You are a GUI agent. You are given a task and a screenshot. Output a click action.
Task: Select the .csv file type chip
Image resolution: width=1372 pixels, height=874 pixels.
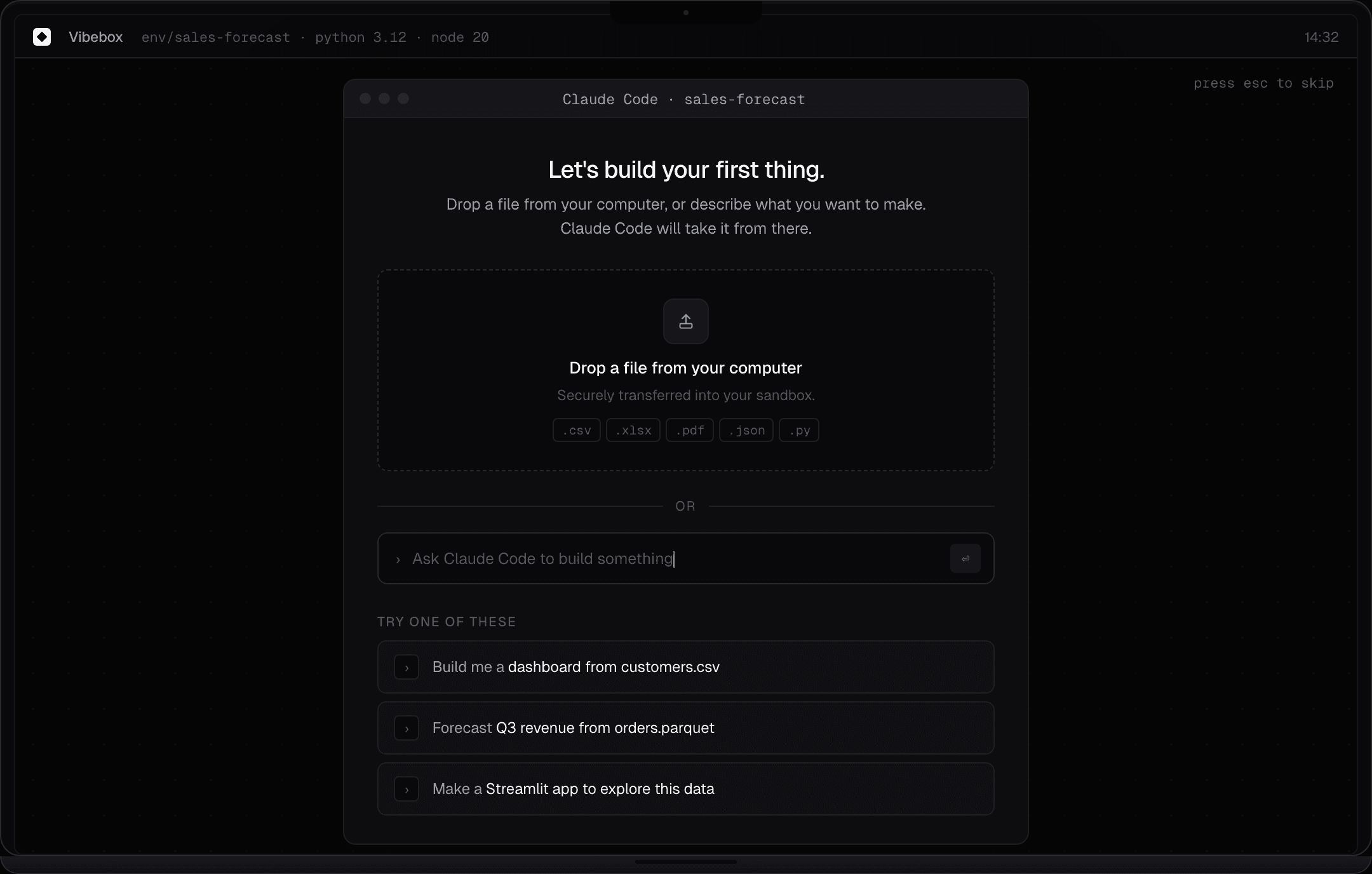pyautogui.click(x=575, y=430)
